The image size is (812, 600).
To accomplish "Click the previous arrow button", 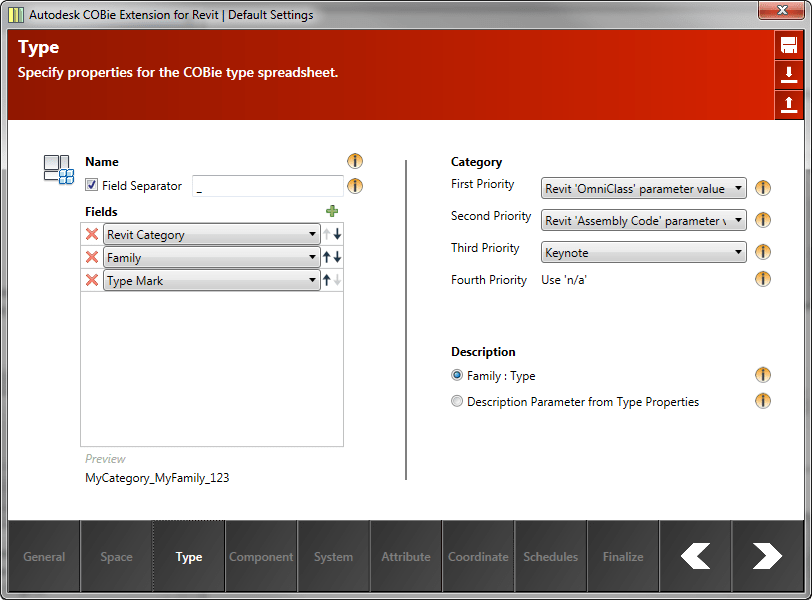I will click(x=695, y=556).
